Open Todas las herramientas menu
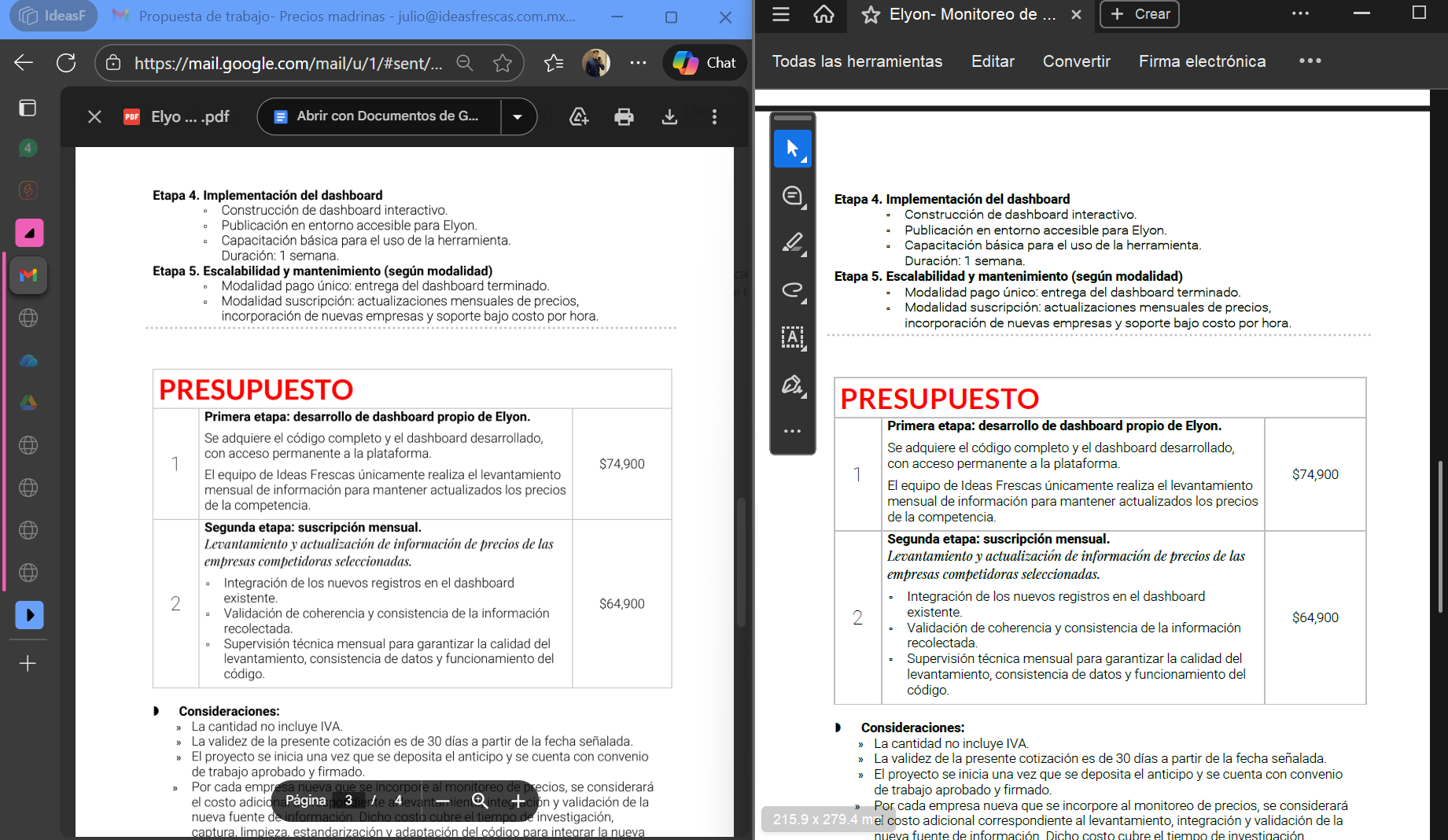Viewport: 1448px width, 840px height. 857,61
